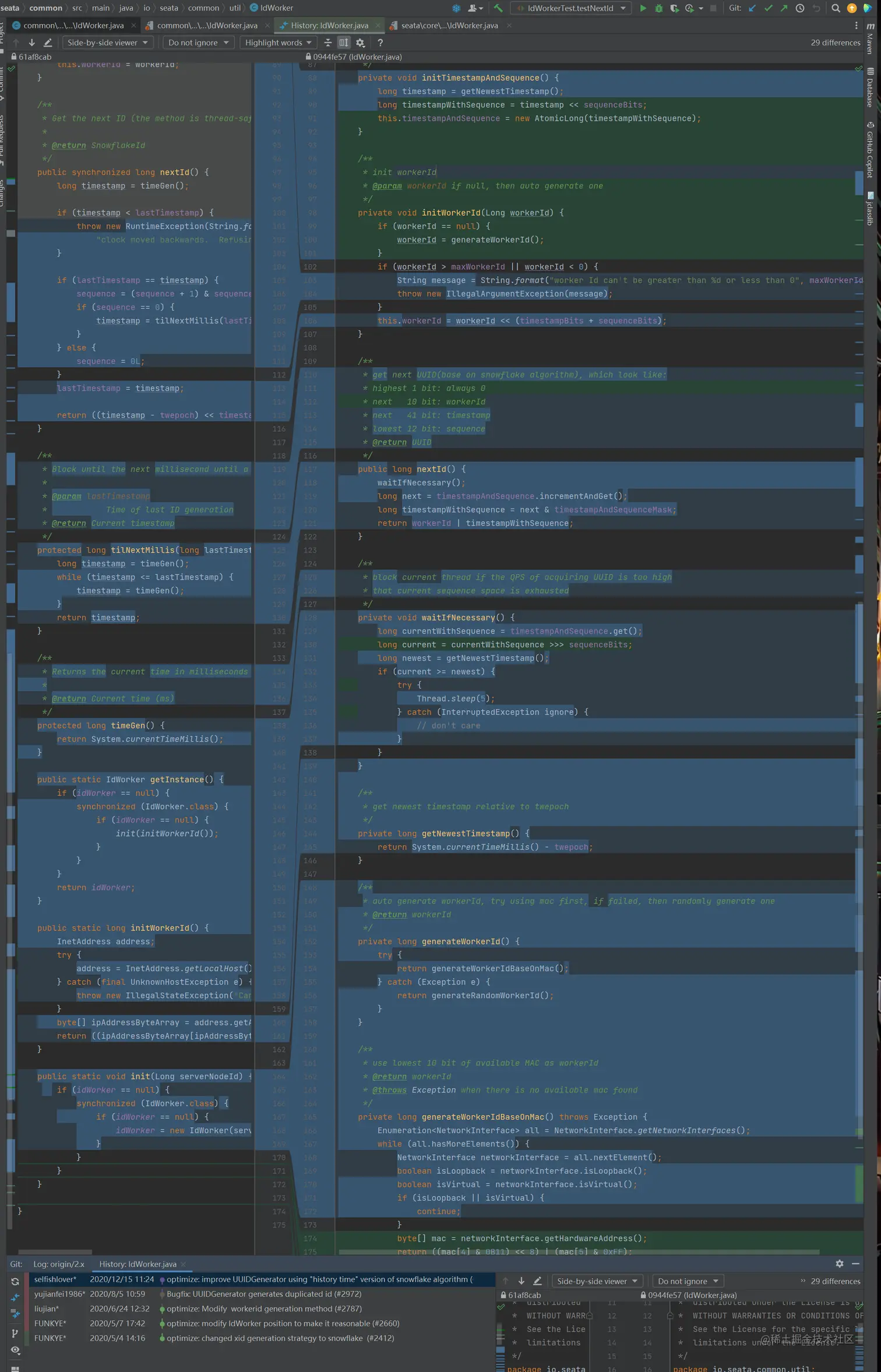Open IdWorkerTest.testNextId run configuration dropdown

(x=570, y=8)
